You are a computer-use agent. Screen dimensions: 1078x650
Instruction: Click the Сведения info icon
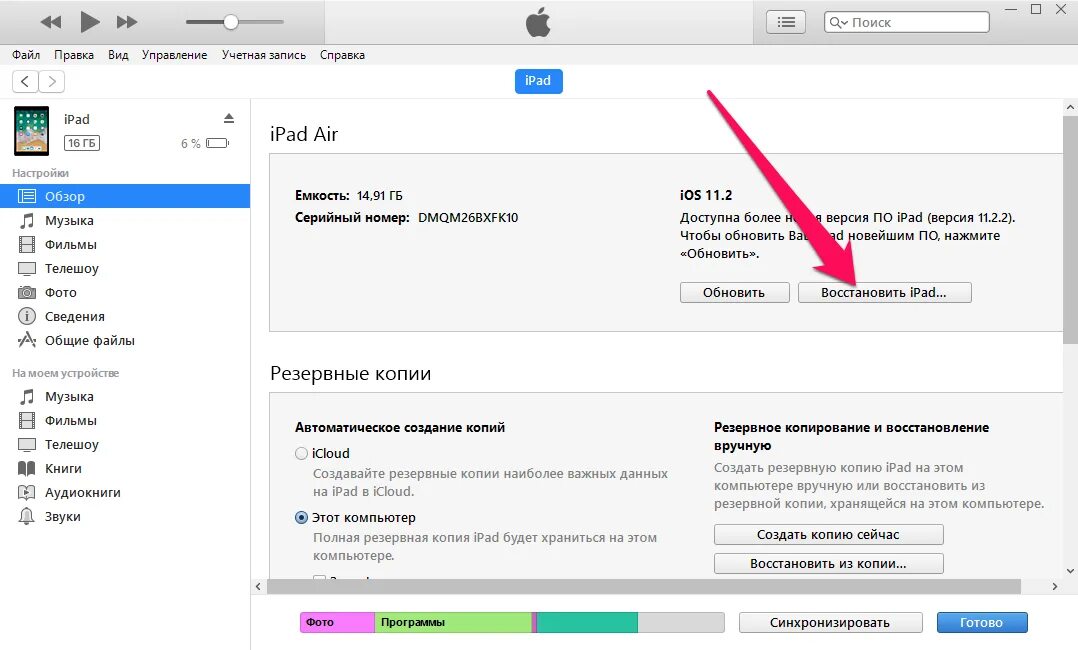(x=27, y=316)
